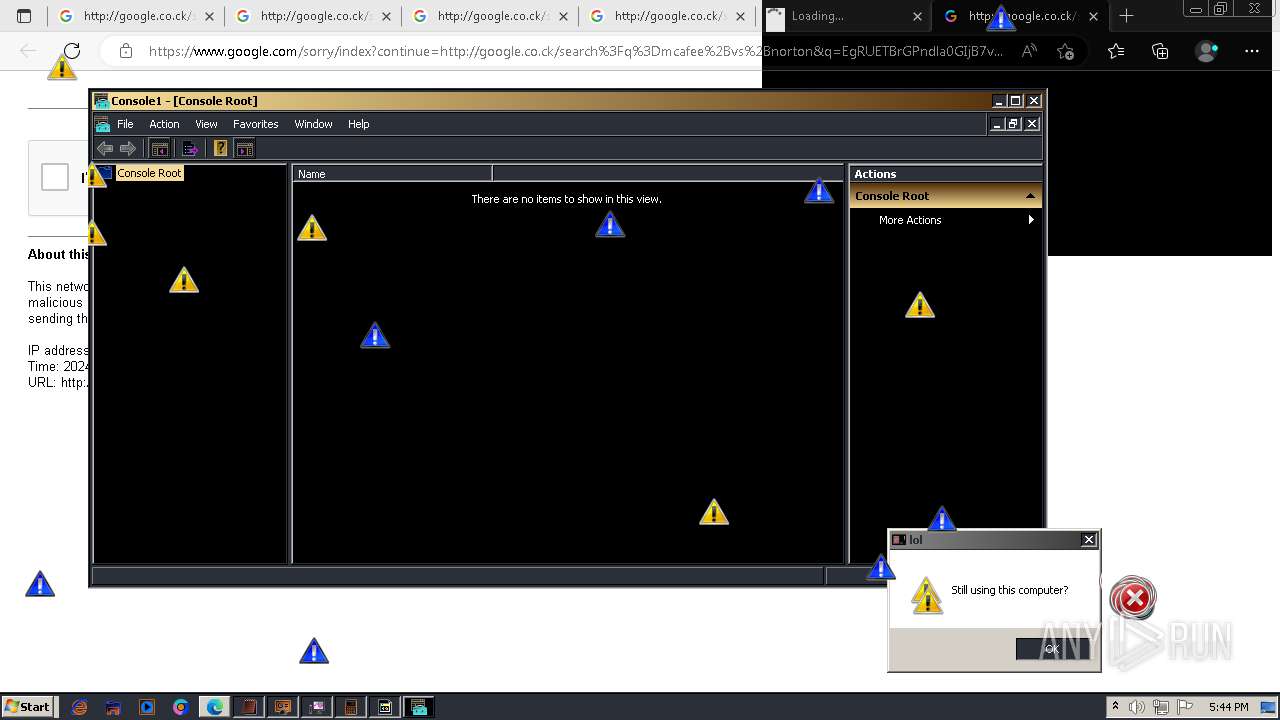The image size is (1280, 720).
Task: Toggle Show/Hide Action Pane toolbar icon
Action: (245, 149)
